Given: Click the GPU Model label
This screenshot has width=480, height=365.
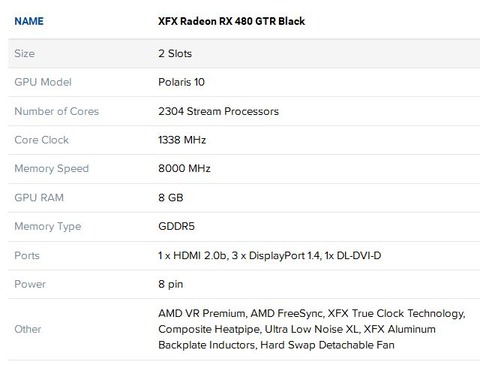Looking at the screenshot, I should tap(43, 82).
